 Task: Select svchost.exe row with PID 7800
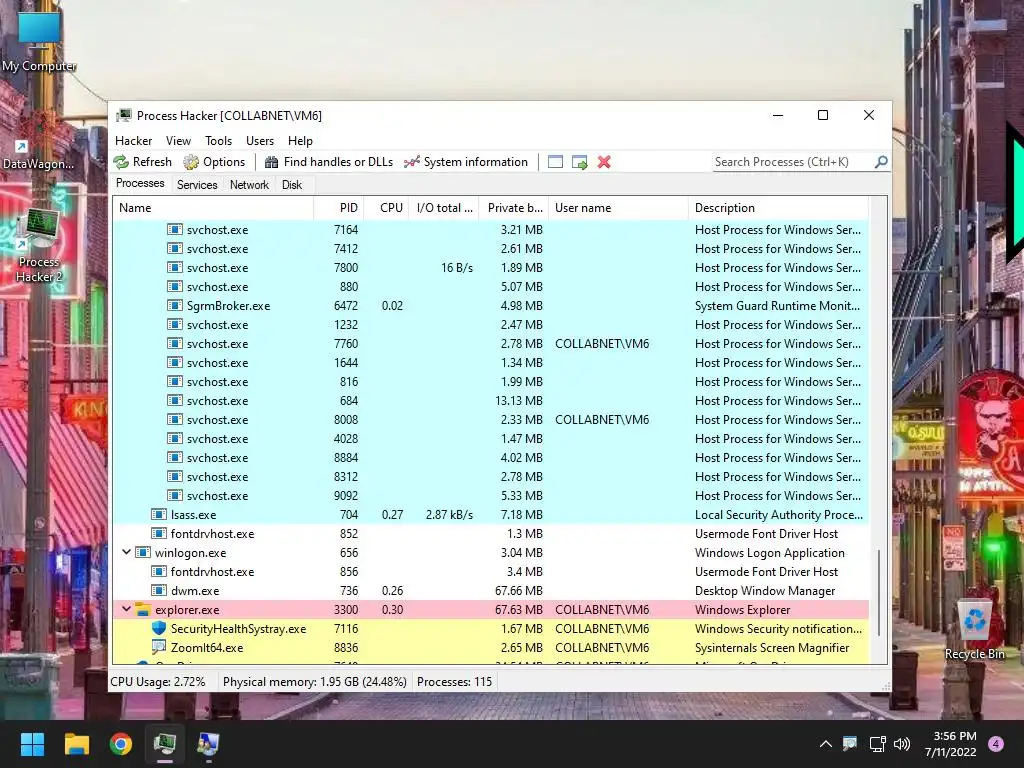pyautogui.click(x=491, y=268)
